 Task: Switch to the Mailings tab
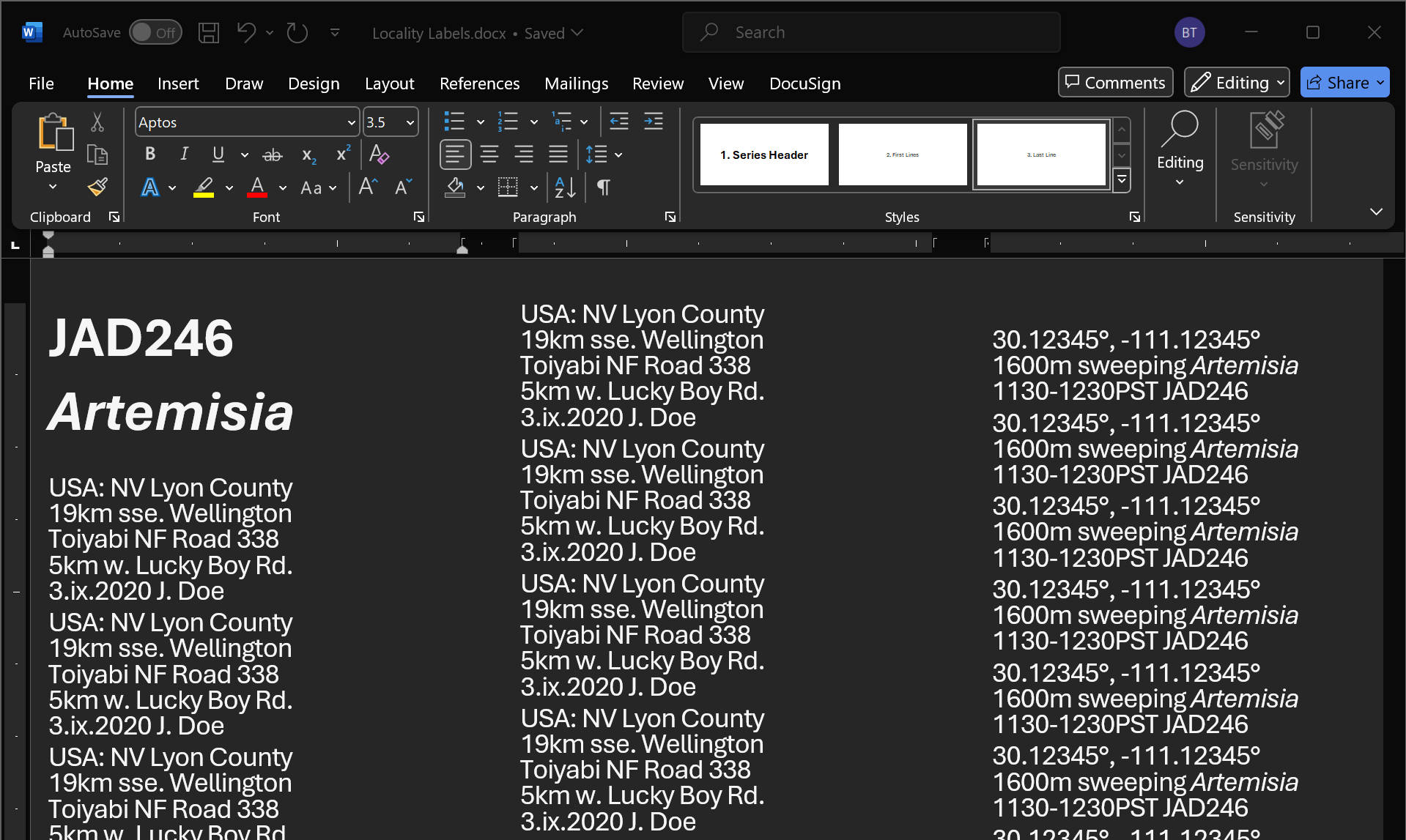coord(576,83)
